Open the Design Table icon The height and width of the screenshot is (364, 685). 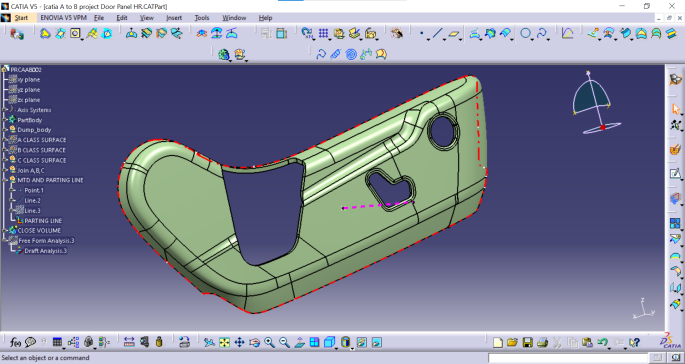(57, 342)
